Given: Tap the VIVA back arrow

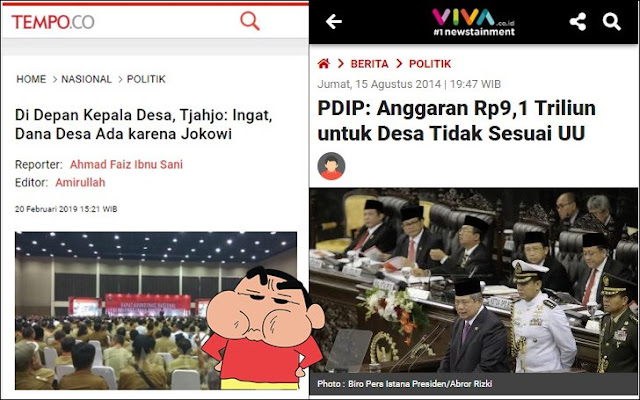Looking at the screenshot, I should (333, 22).
